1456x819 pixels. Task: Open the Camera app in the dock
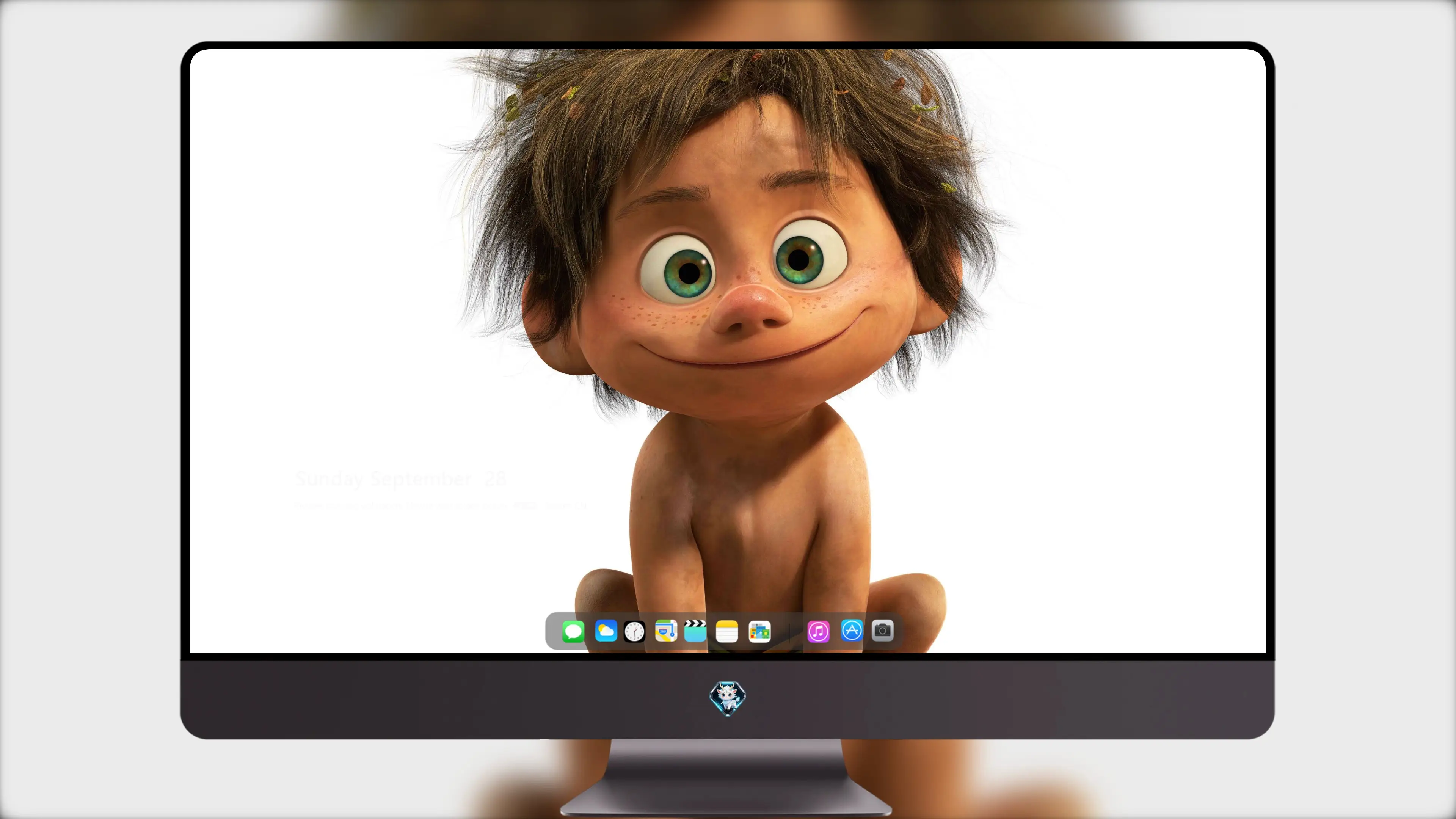[882, 630]
